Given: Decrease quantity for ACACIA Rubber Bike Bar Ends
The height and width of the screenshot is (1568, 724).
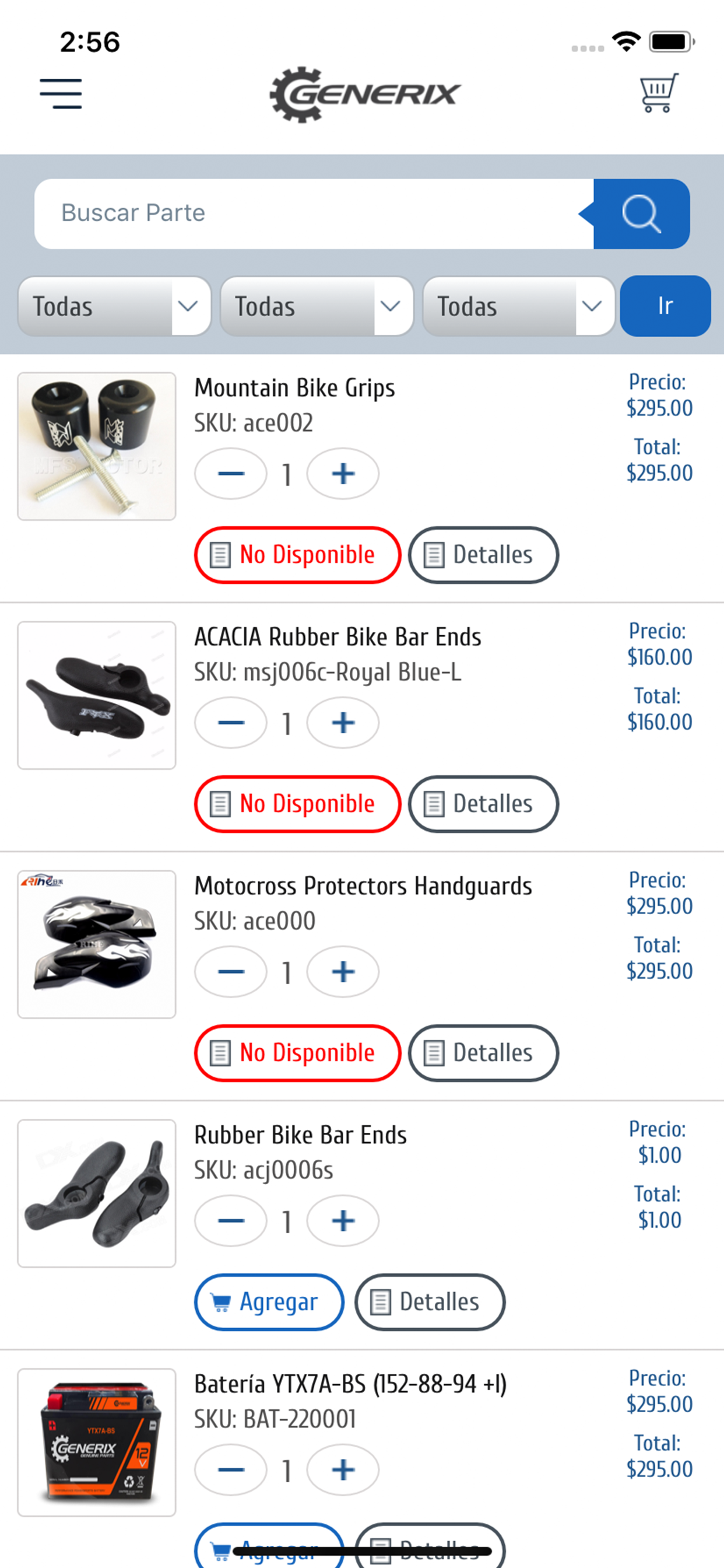Looking at the screenshot, I should 231,723.
